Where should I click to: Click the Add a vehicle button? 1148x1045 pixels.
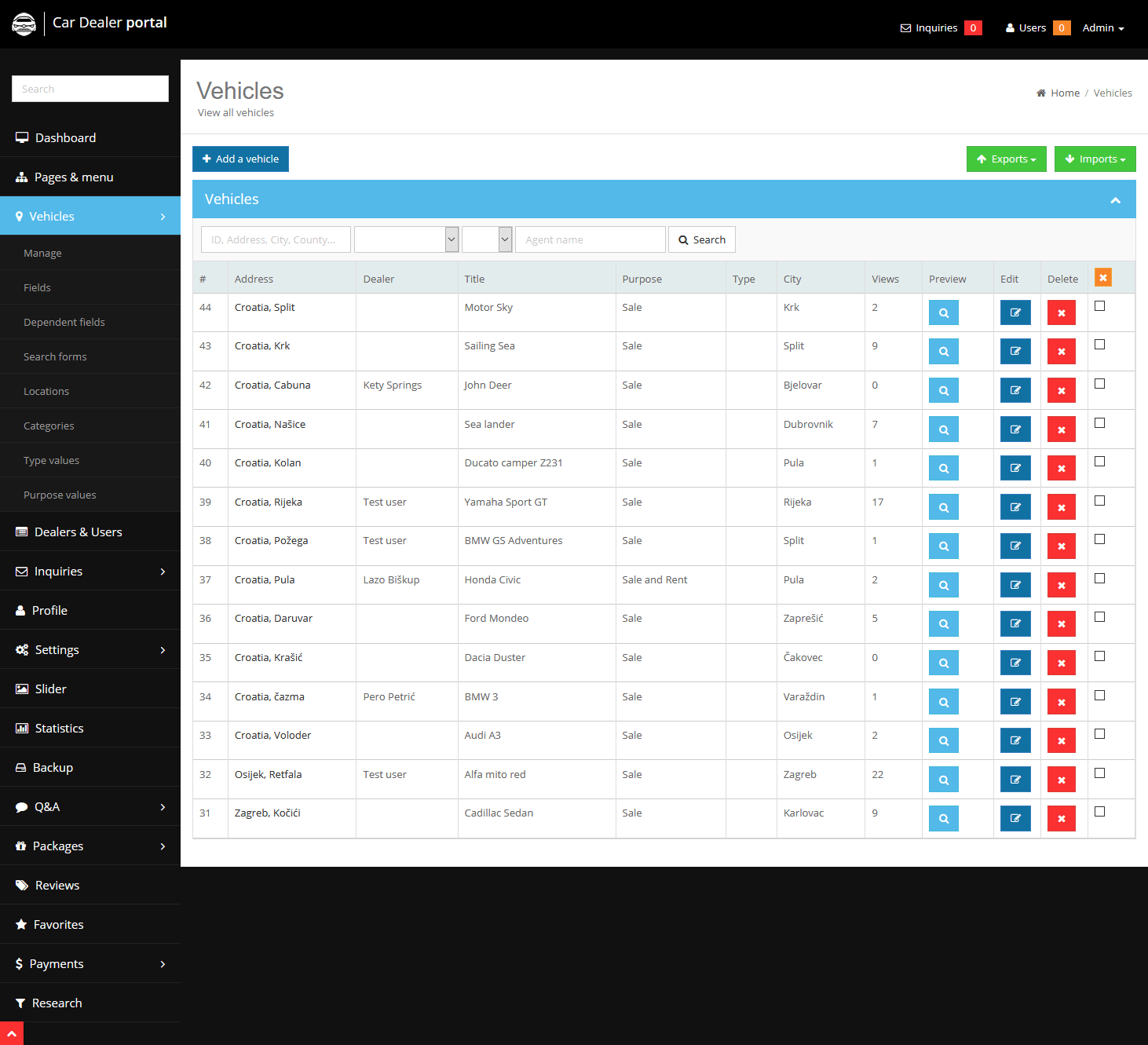coord(240,159)
